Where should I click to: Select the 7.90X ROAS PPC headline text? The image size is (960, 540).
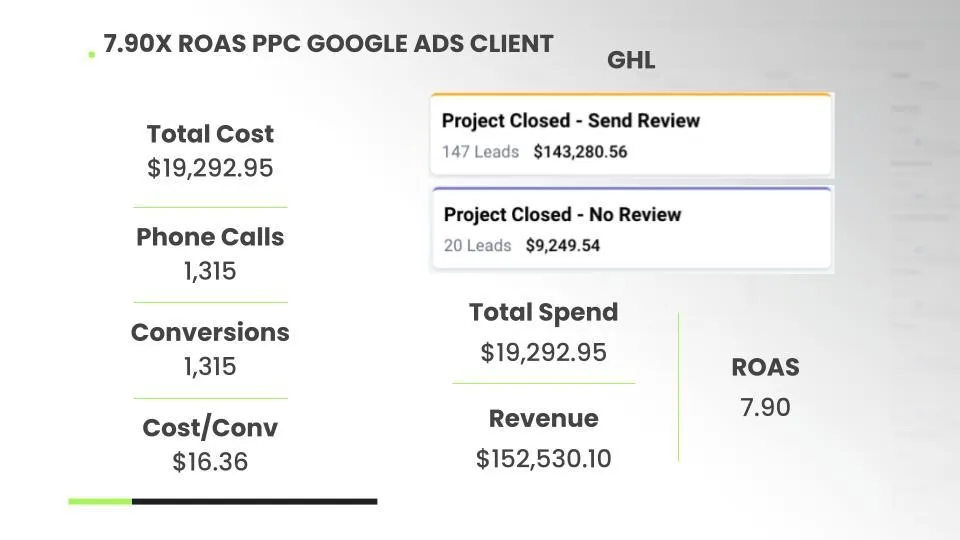[328, 44]
